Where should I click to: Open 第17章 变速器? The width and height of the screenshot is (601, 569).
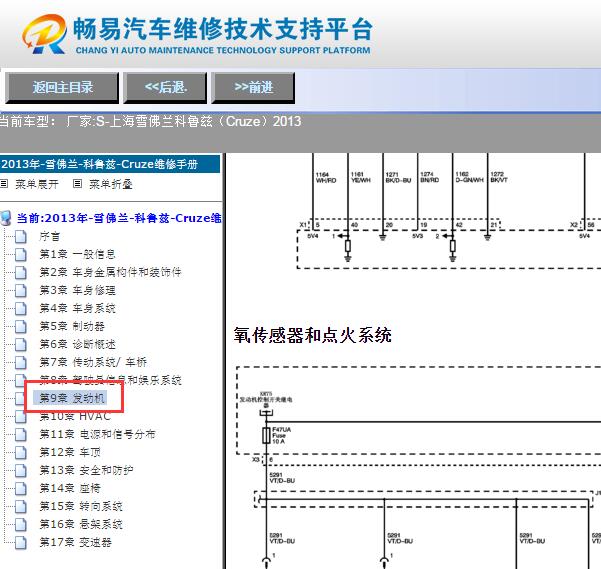(76, 542)
